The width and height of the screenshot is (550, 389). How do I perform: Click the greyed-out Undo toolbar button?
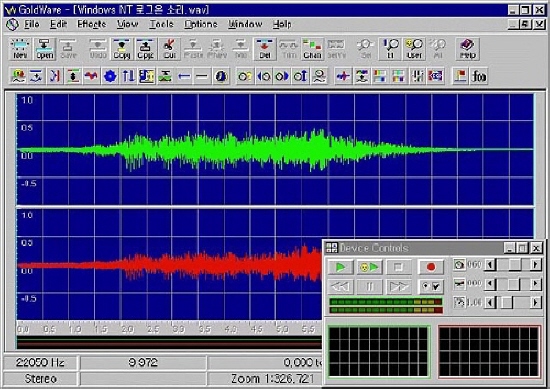(98, 49)
